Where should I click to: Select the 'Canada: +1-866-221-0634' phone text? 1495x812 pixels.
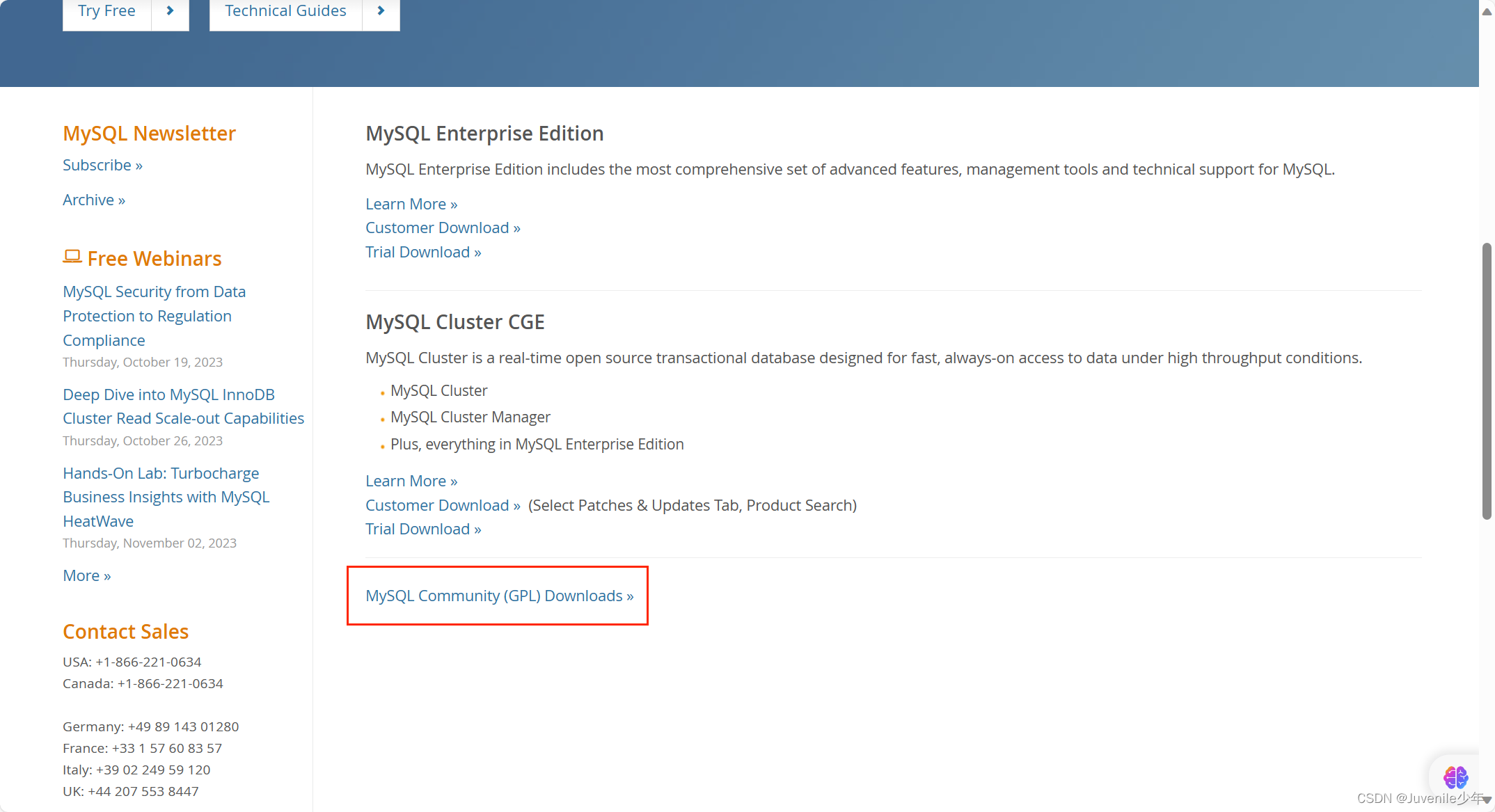pos(143,683)
